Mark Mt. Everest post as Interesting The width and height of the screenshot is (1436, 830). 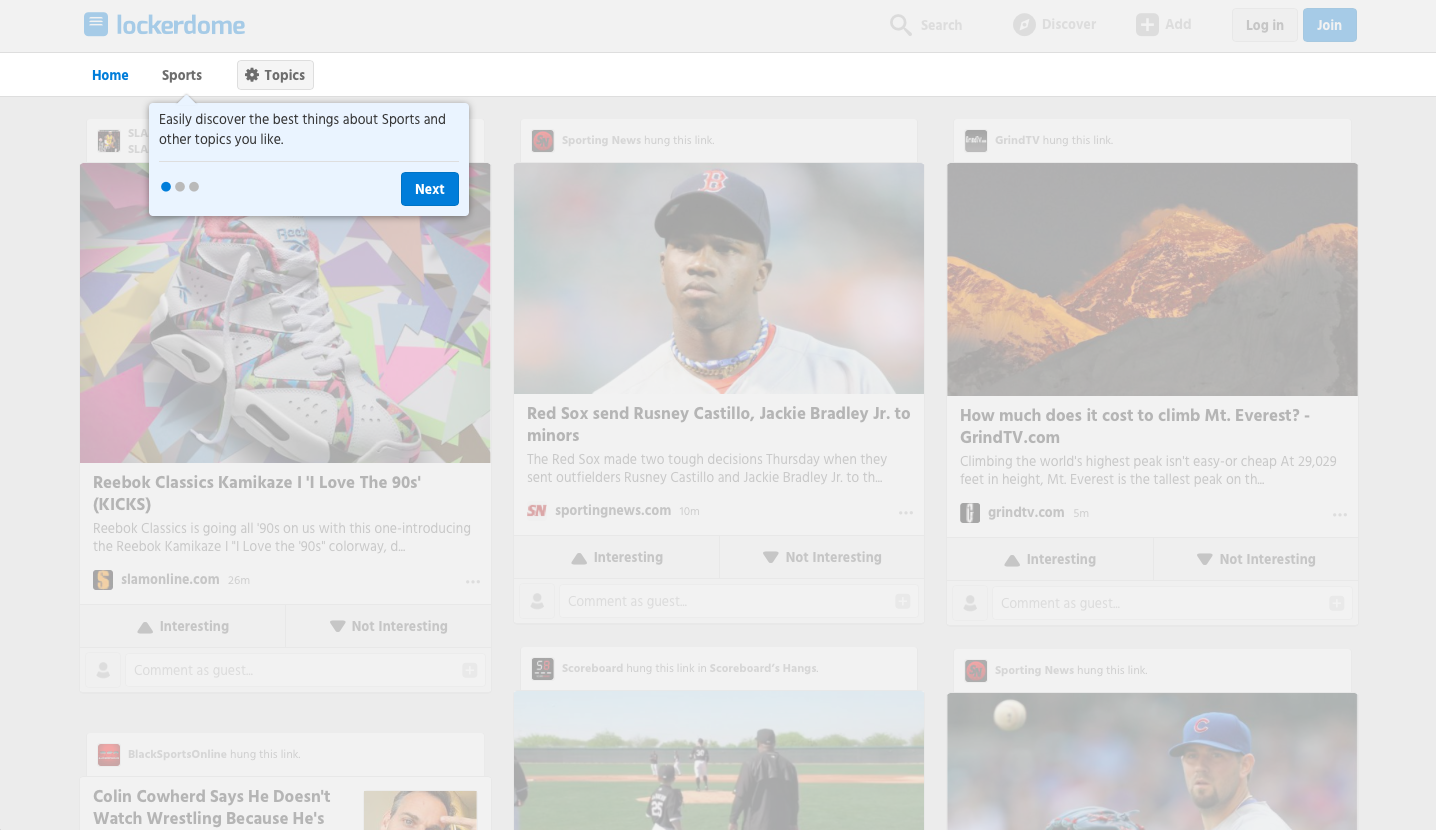[1050, 559]
